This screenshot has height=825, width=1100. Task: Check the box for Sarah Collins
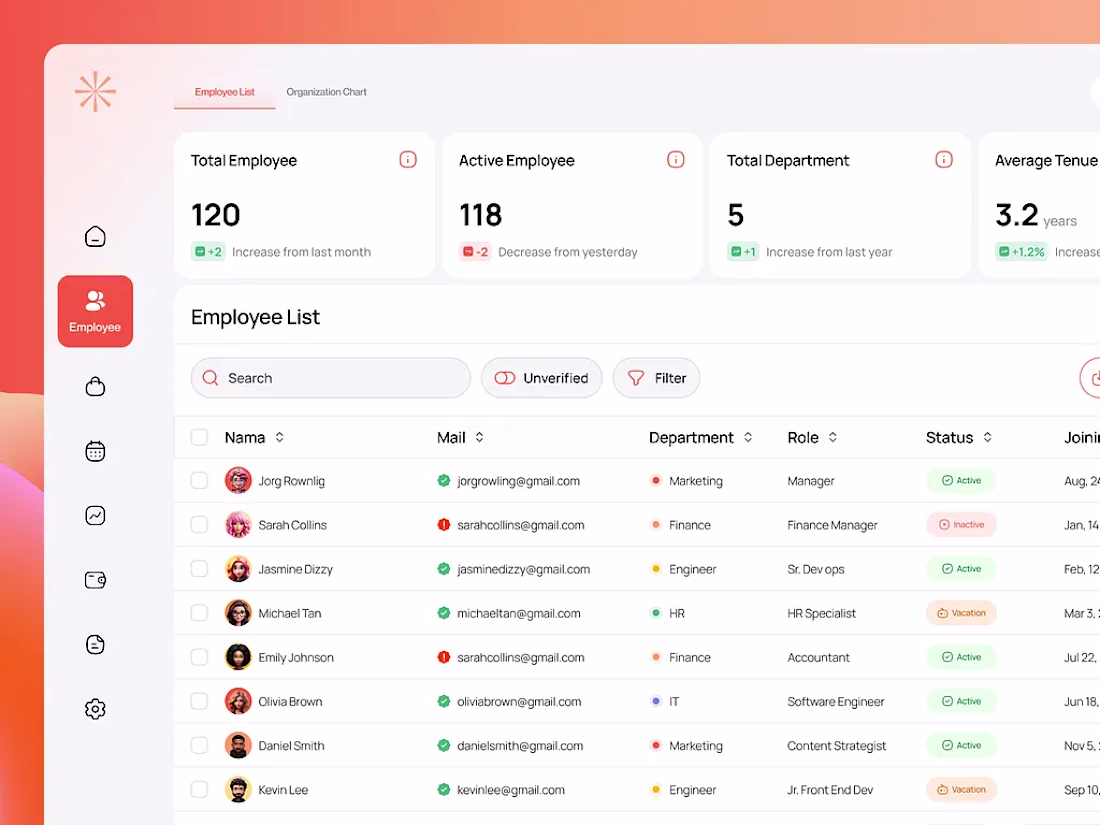tap(199, 525)
